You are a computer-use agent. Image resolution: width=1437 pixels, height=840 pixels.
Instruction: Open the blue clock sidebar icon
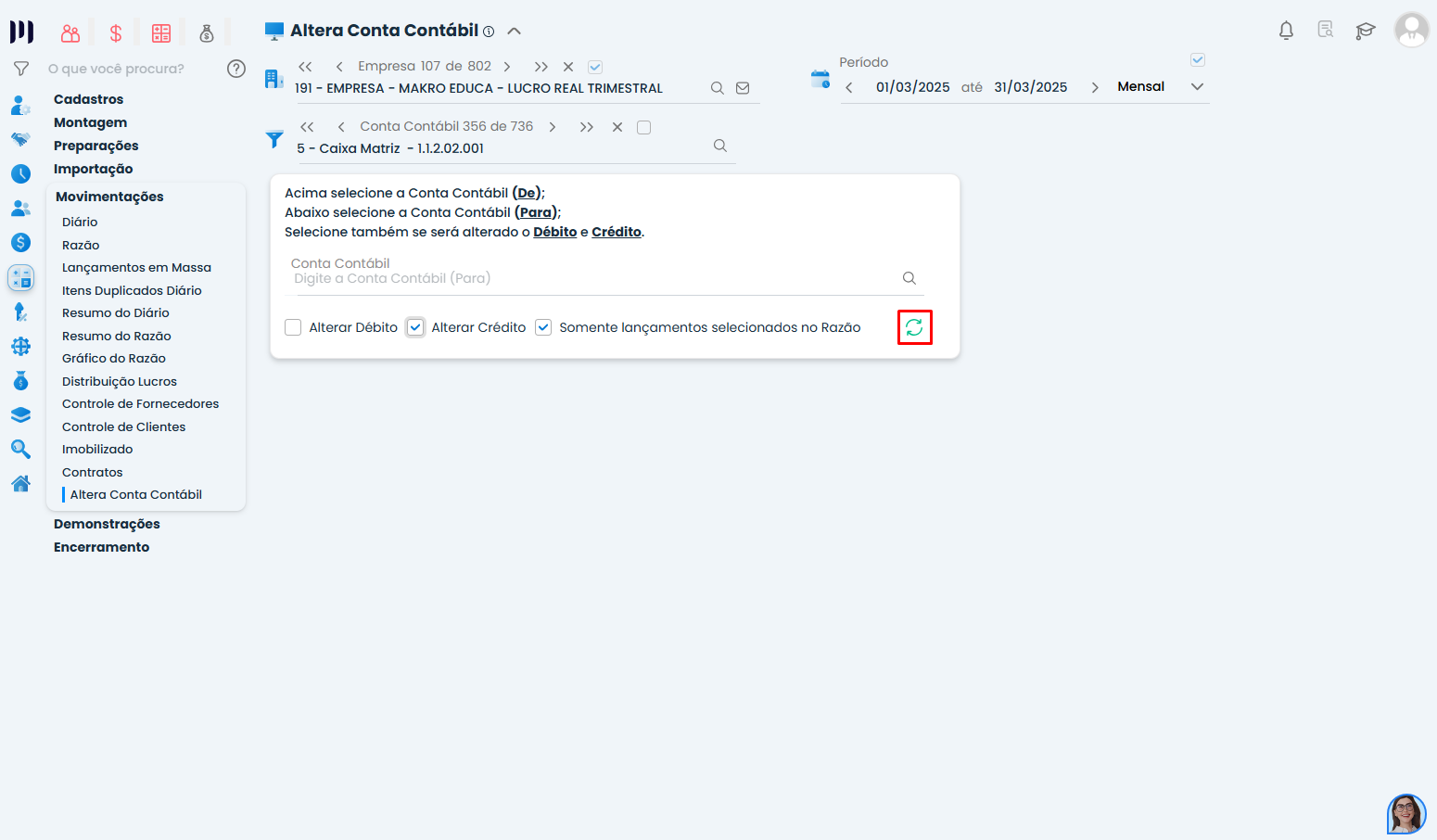[20, 174]
